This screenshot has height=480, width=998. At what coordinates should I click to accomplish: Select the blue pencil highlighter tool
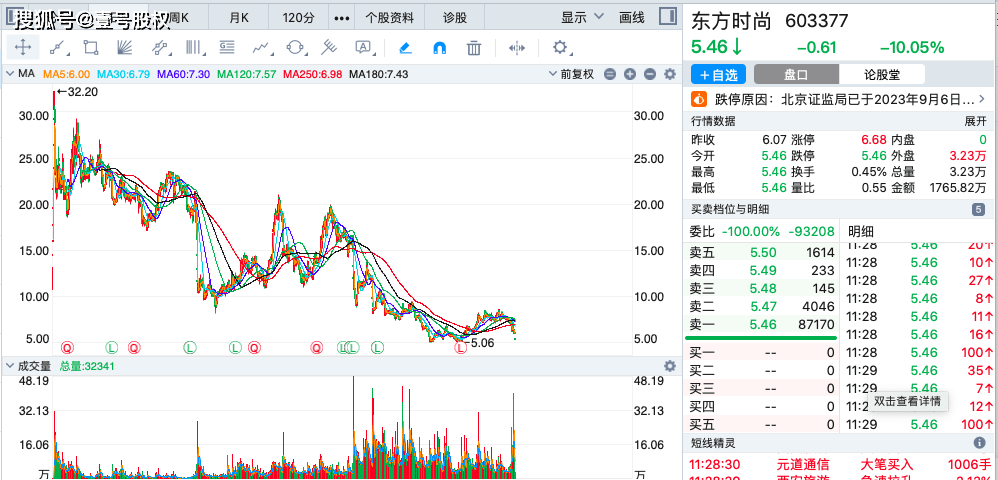point(404,47)
